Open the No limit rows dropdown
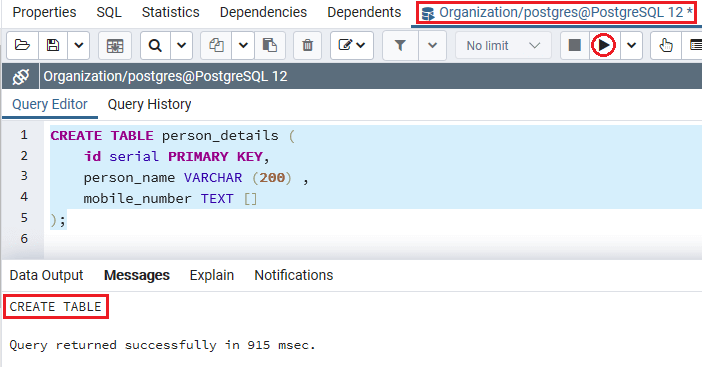This screenshot has width=702, height=367. tap(503, 45)
